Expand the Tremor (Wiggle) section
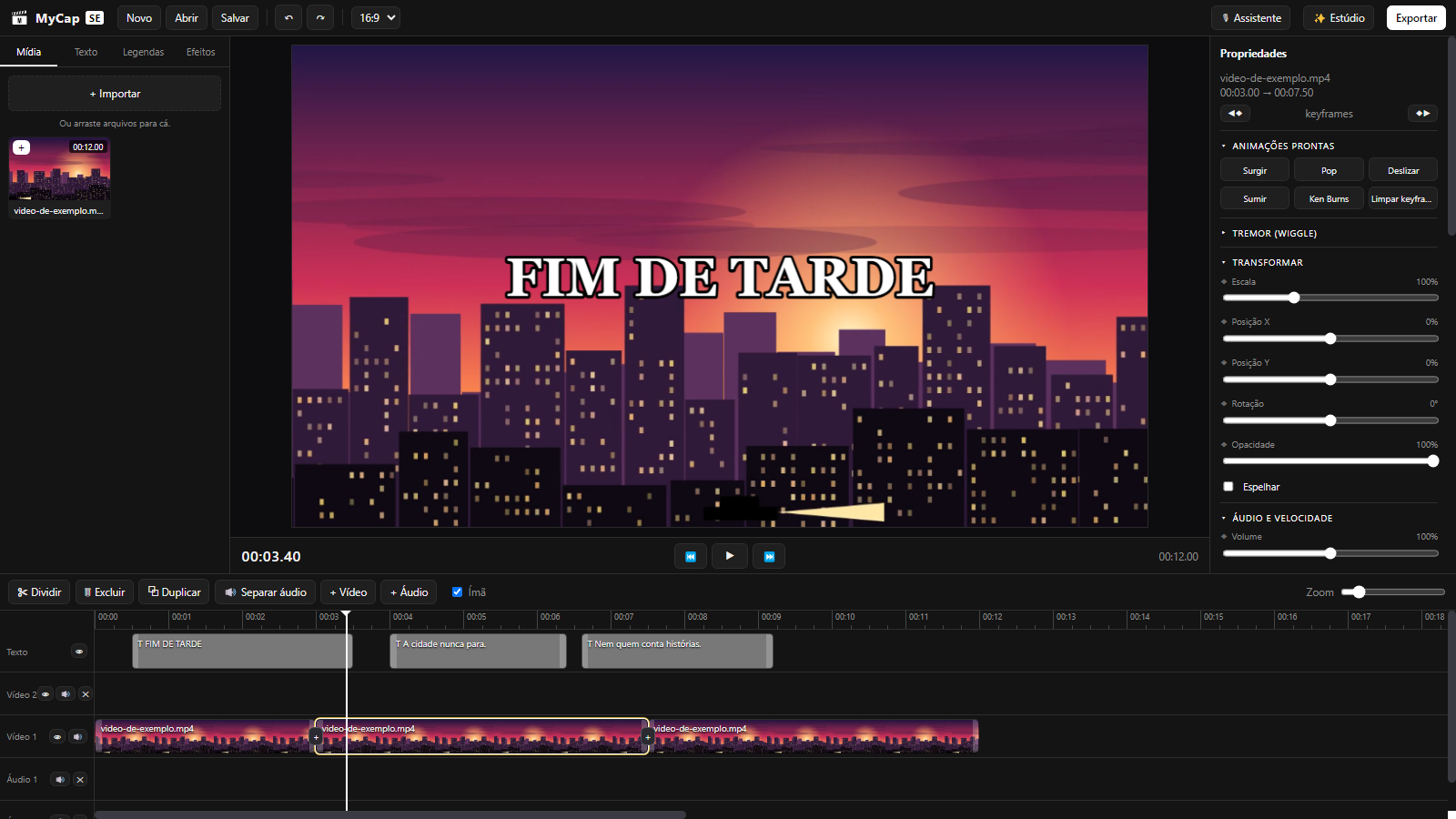The image size is (1456, 819). 1274,234
